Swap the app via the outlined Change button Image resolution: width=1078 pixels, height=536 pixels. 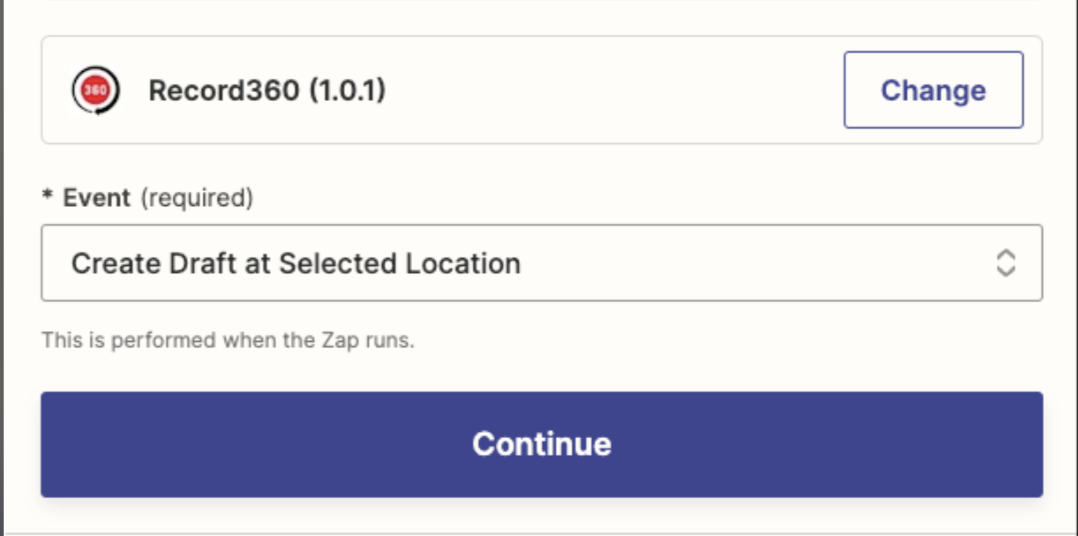coord(934,90)
